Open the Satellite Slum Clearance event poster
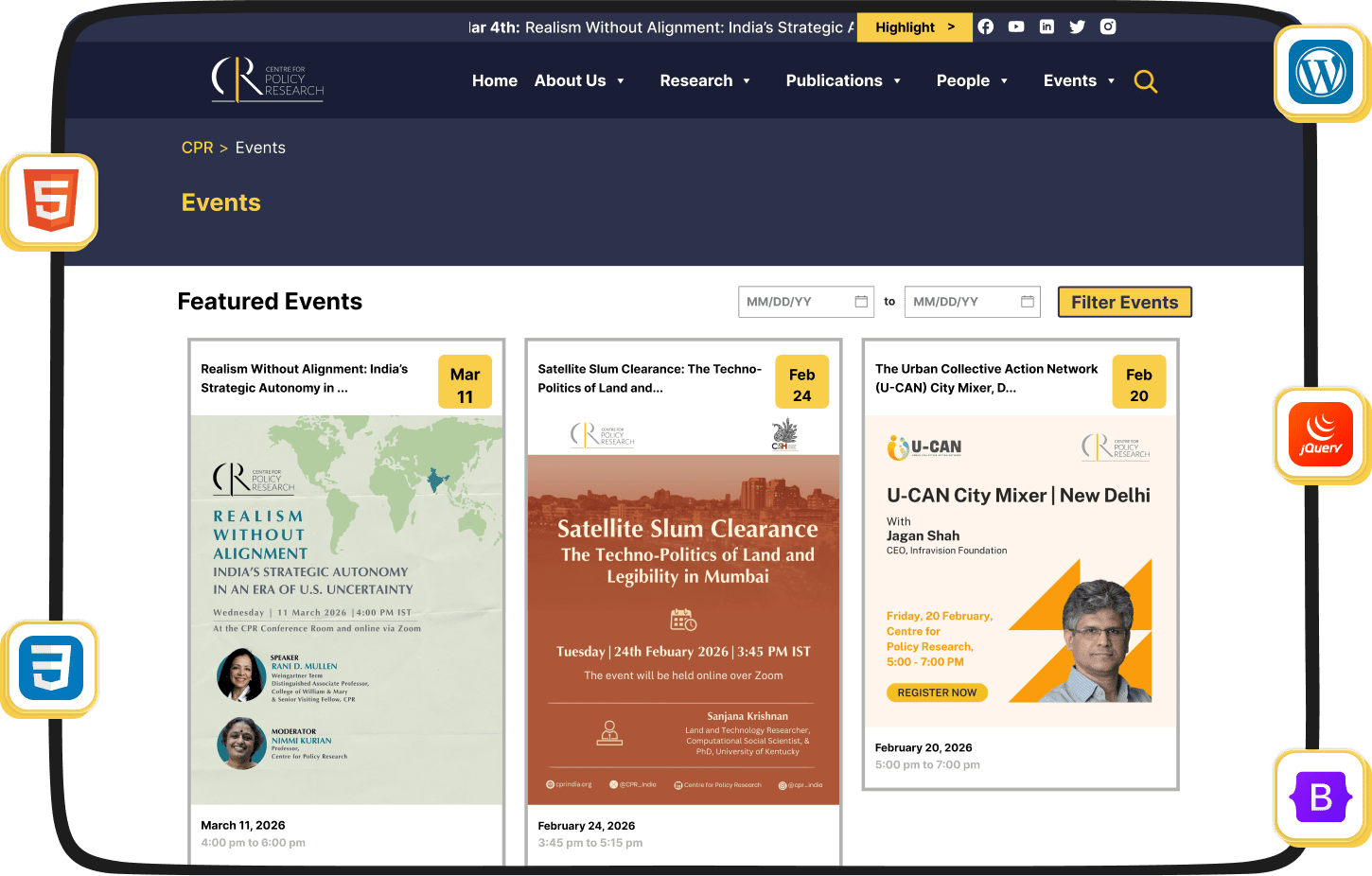 coord(683,610)
